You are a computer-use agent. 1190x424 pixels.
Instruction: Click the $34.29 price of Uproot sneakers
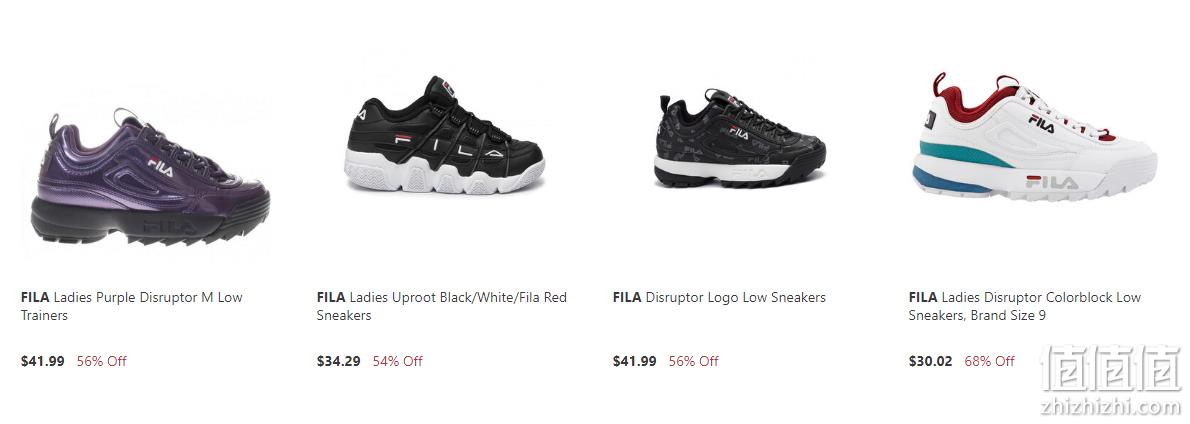[338, 361]
